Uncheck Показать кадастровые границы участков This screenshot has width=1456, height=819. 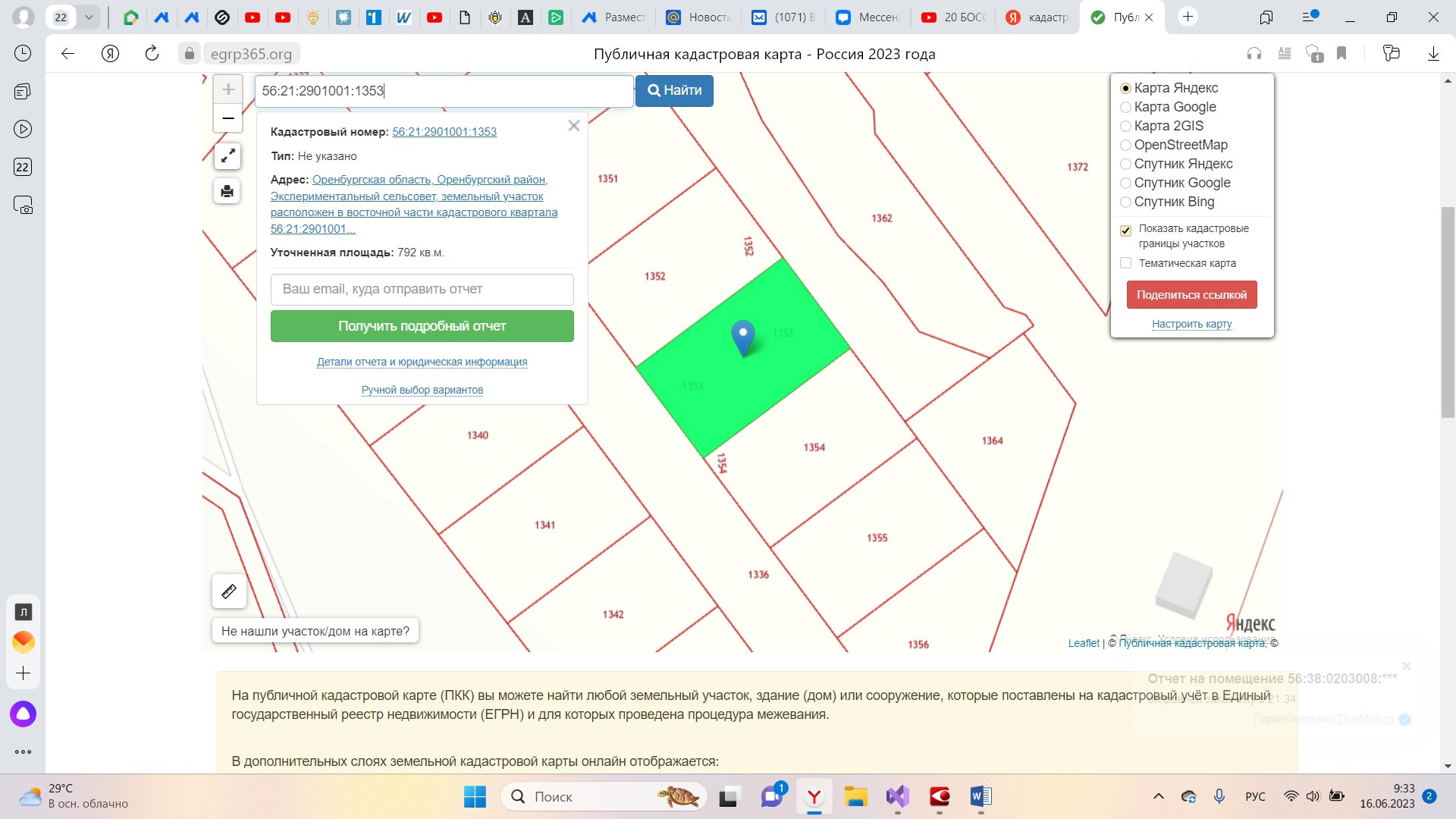[x=1126, y=230]
